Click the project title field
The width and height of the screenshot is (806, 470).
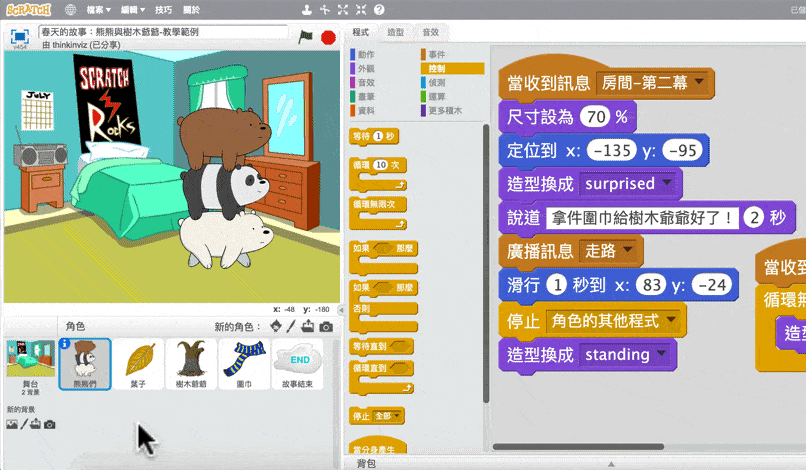[x=163, y=32]
